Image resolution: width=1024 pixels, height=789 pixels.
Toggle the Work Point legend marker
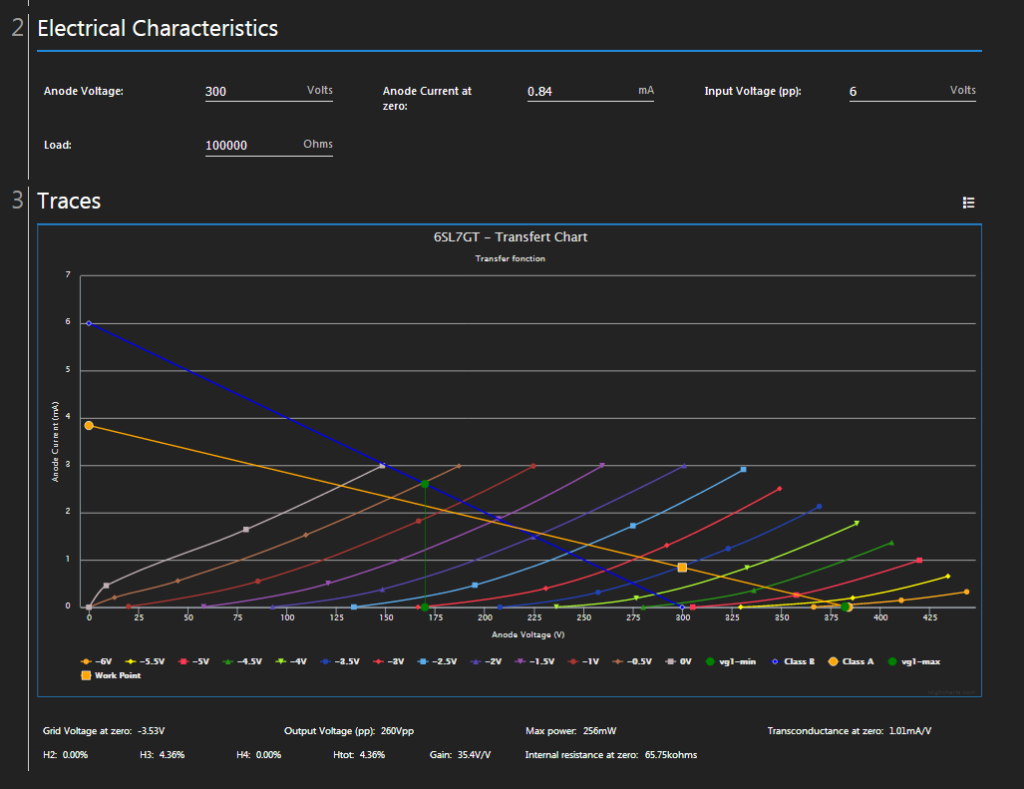[x=112, y=676]
